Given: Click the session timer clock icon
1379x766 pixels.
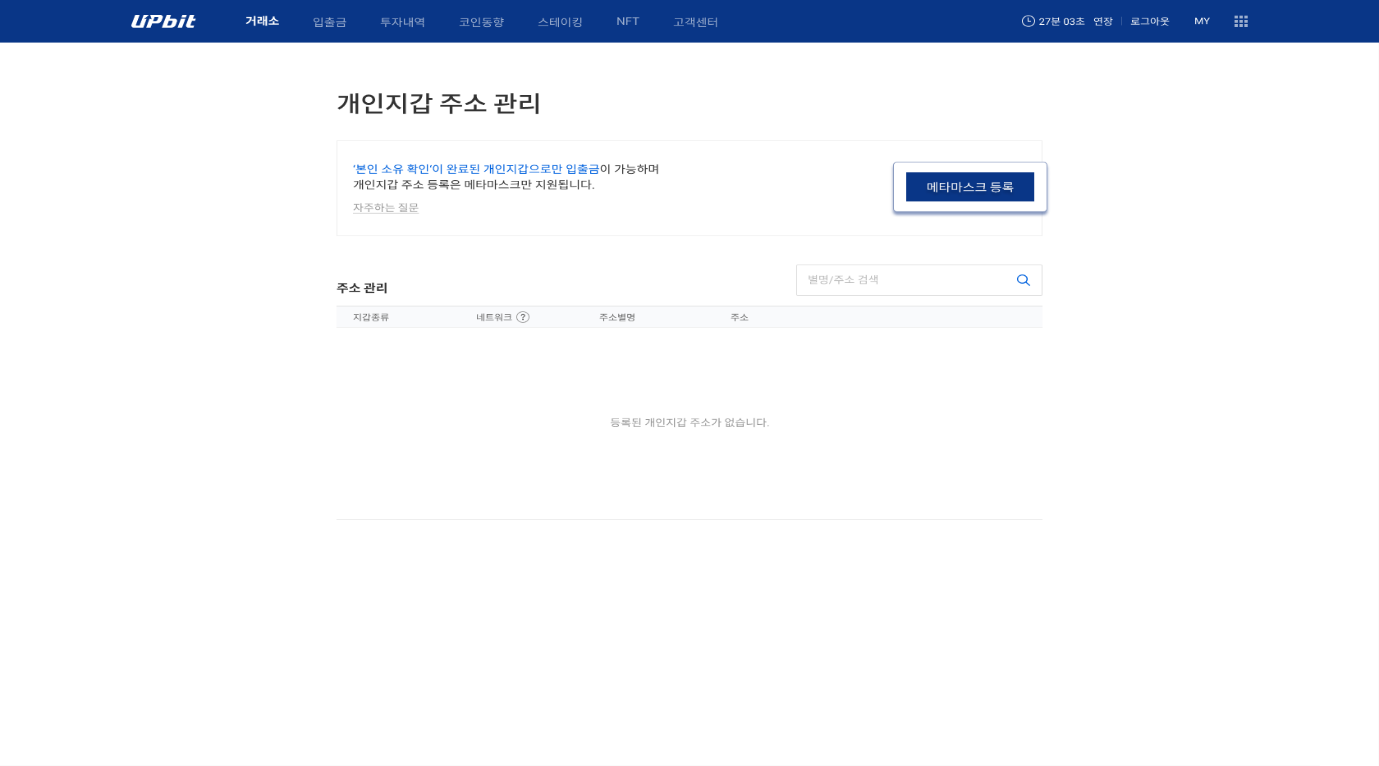Looking at the screenshot, I should click(x=1028, y=21).
